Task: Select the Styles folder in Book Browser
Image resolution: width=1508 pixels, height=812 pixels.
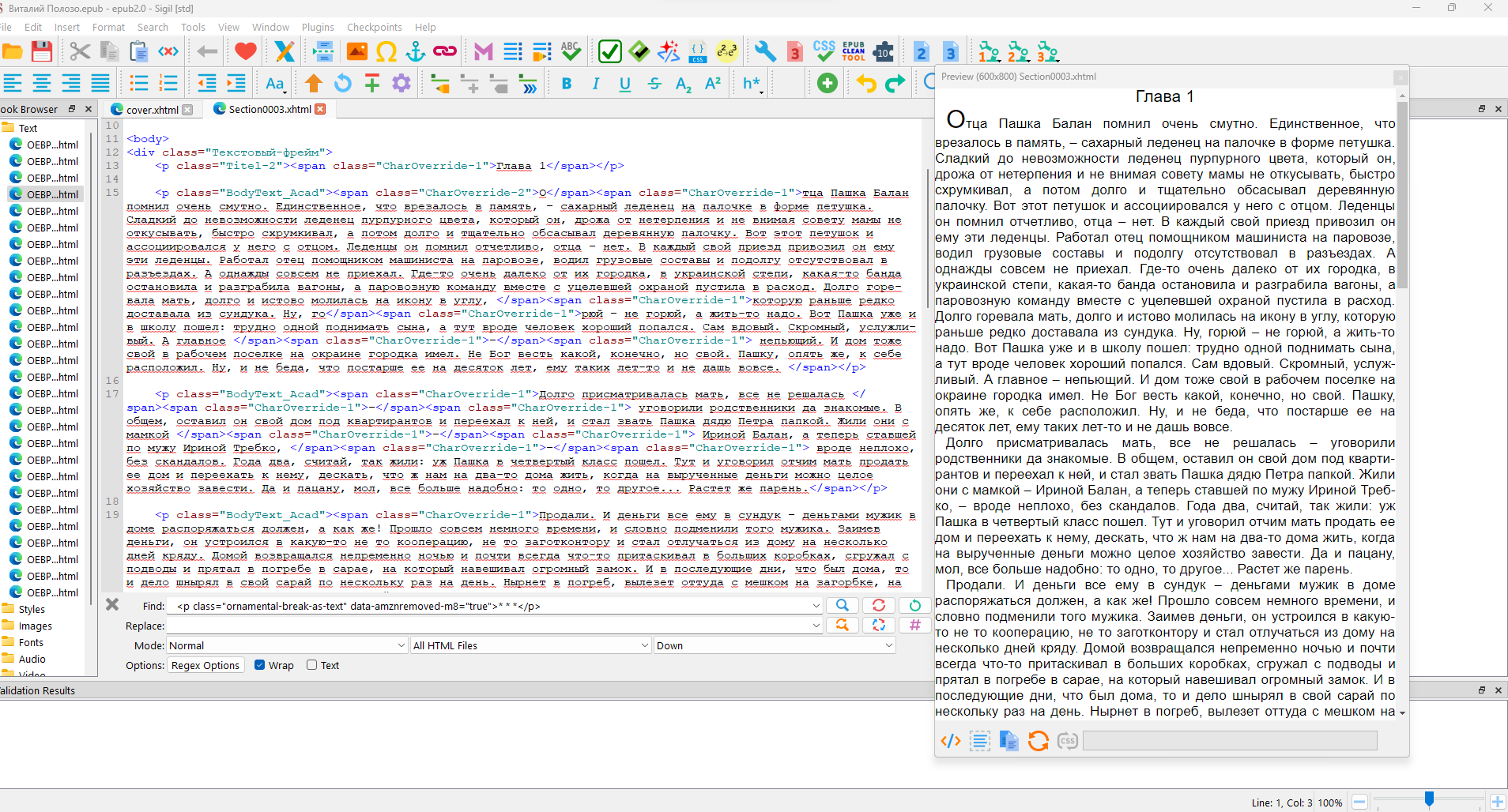Action: point(32,609)
